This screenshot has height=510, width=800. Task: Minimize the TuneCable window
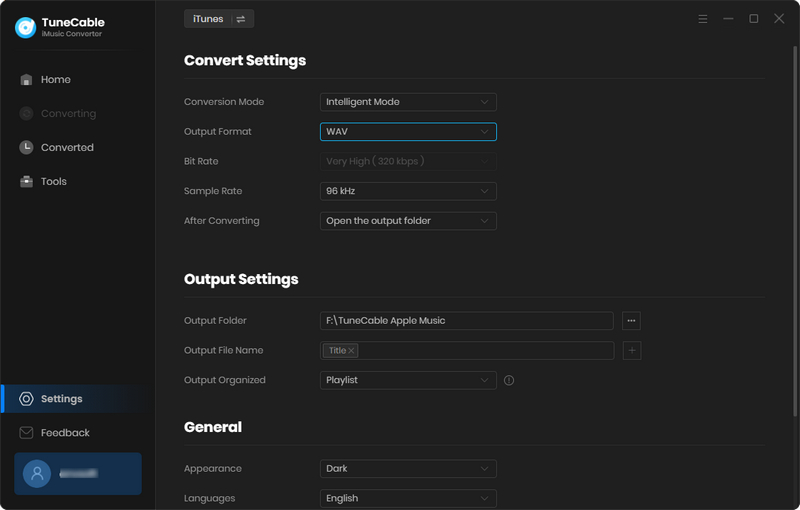tap(729, 19)
